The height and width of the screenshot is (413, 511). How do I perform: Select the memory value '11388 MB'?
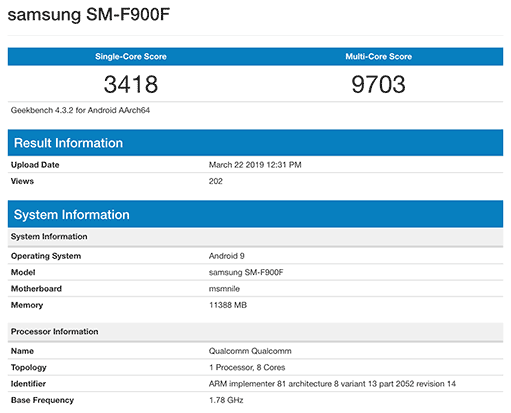pos(228,305)
